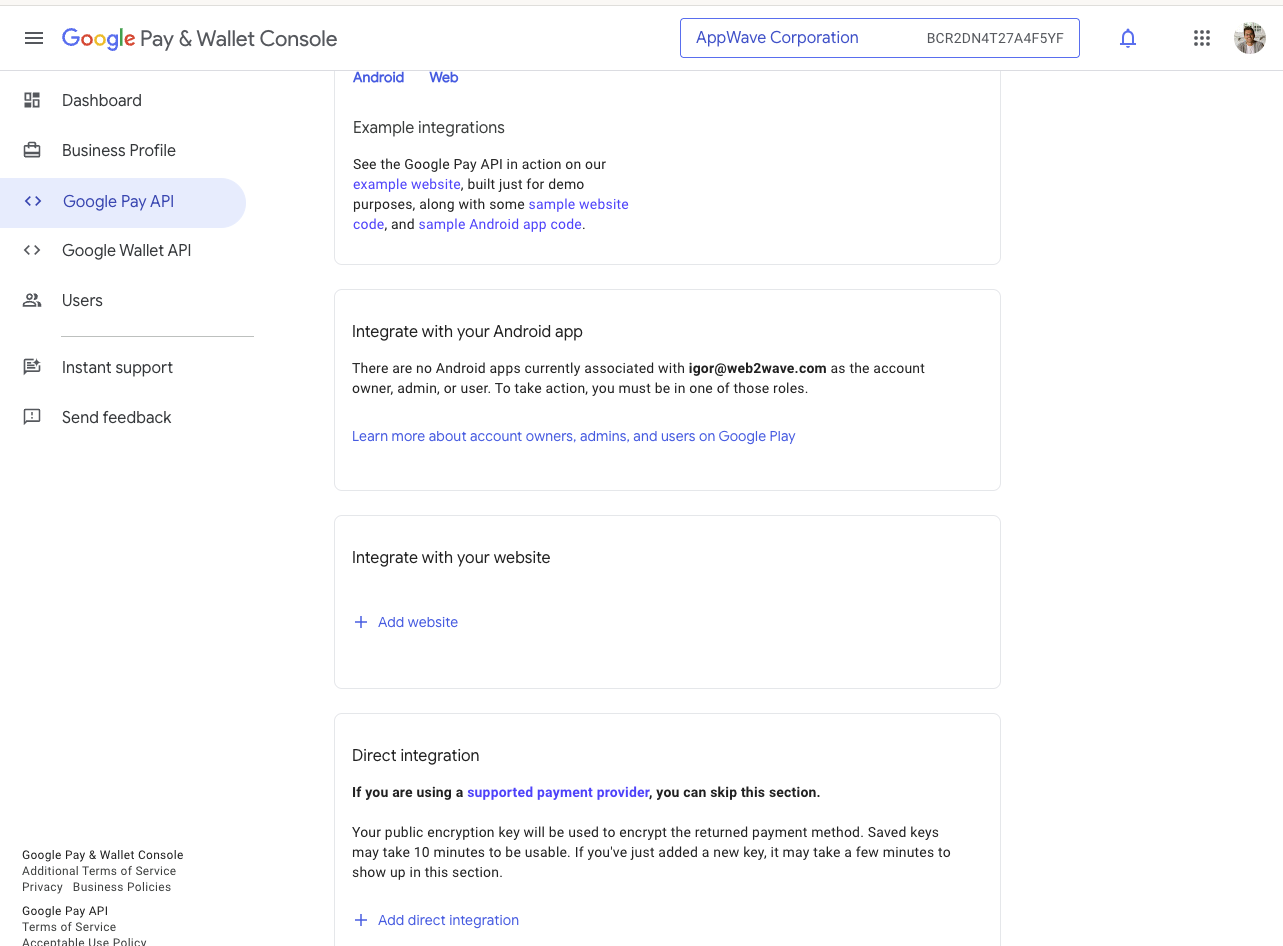Click the plus icon beside Add direct integration
1283x946 pixels.
point(361,920)
